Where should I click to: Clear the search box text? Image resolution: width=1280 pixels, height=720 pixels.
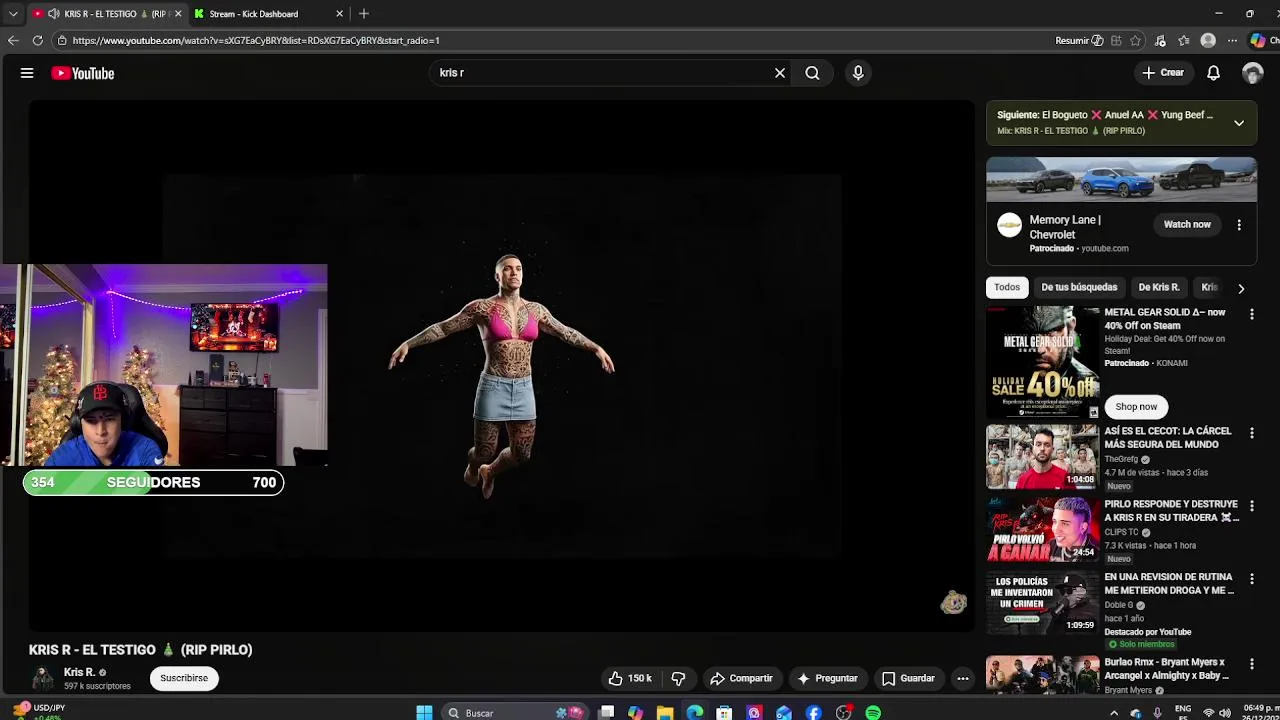(x=780, y=73)
